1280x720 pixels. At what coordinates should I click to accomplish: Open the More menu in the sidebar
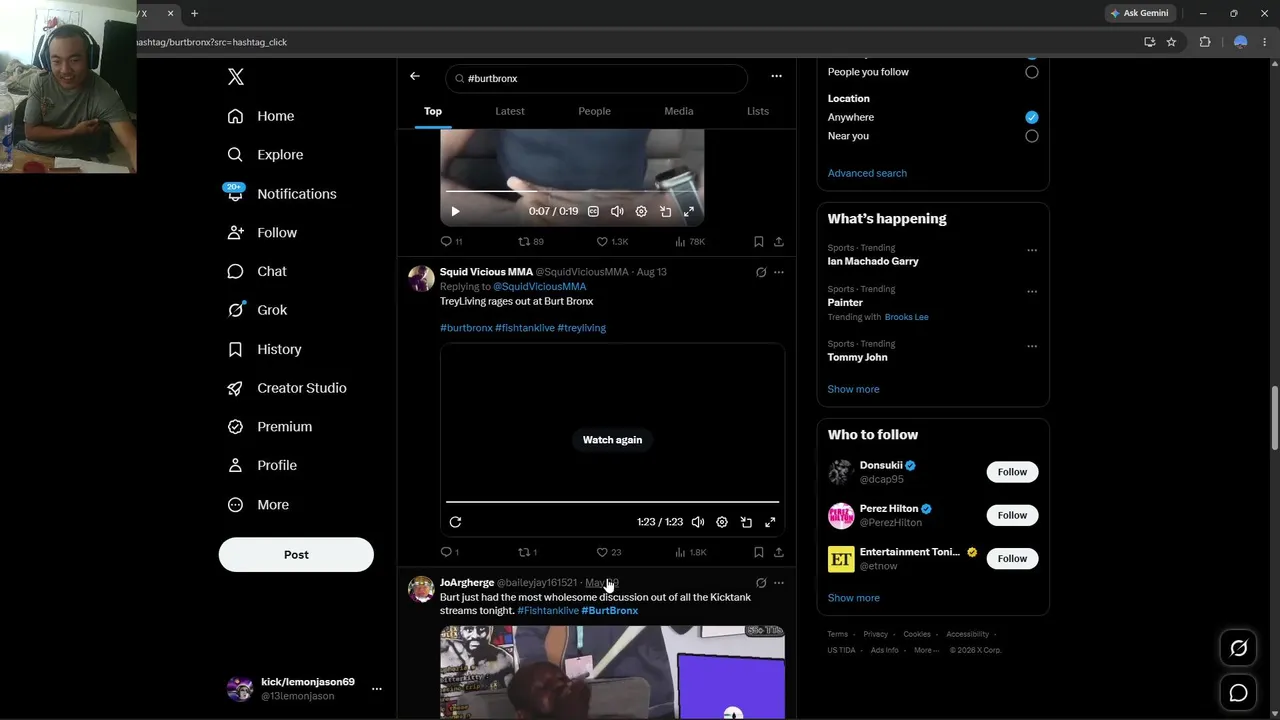(259, 505)
